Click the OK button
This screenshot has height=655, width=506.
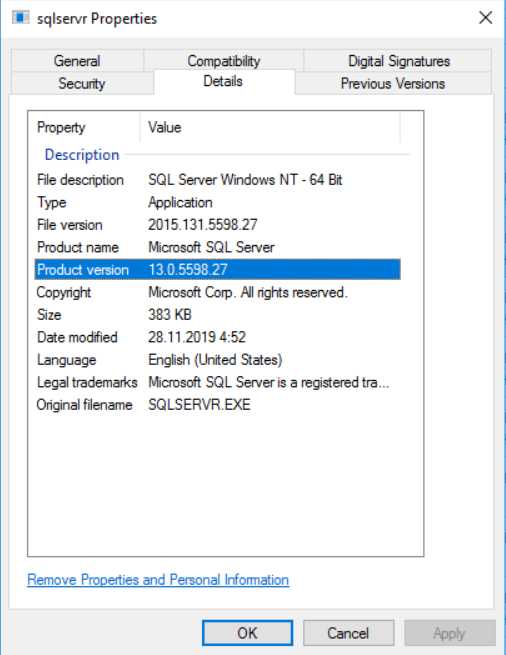(x=247, y=633)
